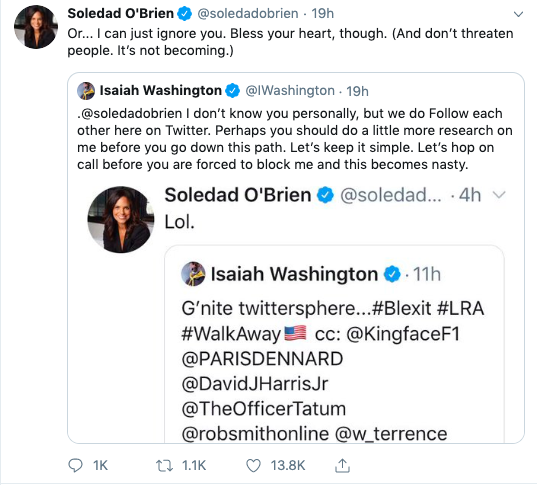Click verified badge next to Isaiah Washington 11h

point(392,274)
